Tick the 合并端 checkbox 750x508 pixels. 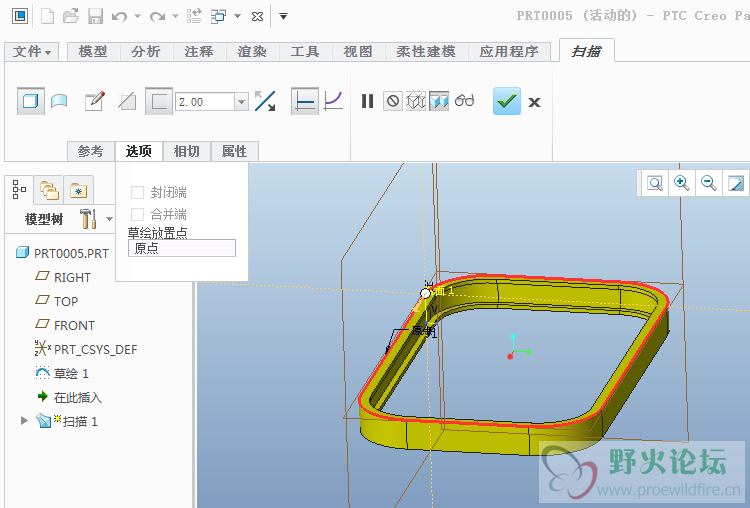tap(137, 214)
